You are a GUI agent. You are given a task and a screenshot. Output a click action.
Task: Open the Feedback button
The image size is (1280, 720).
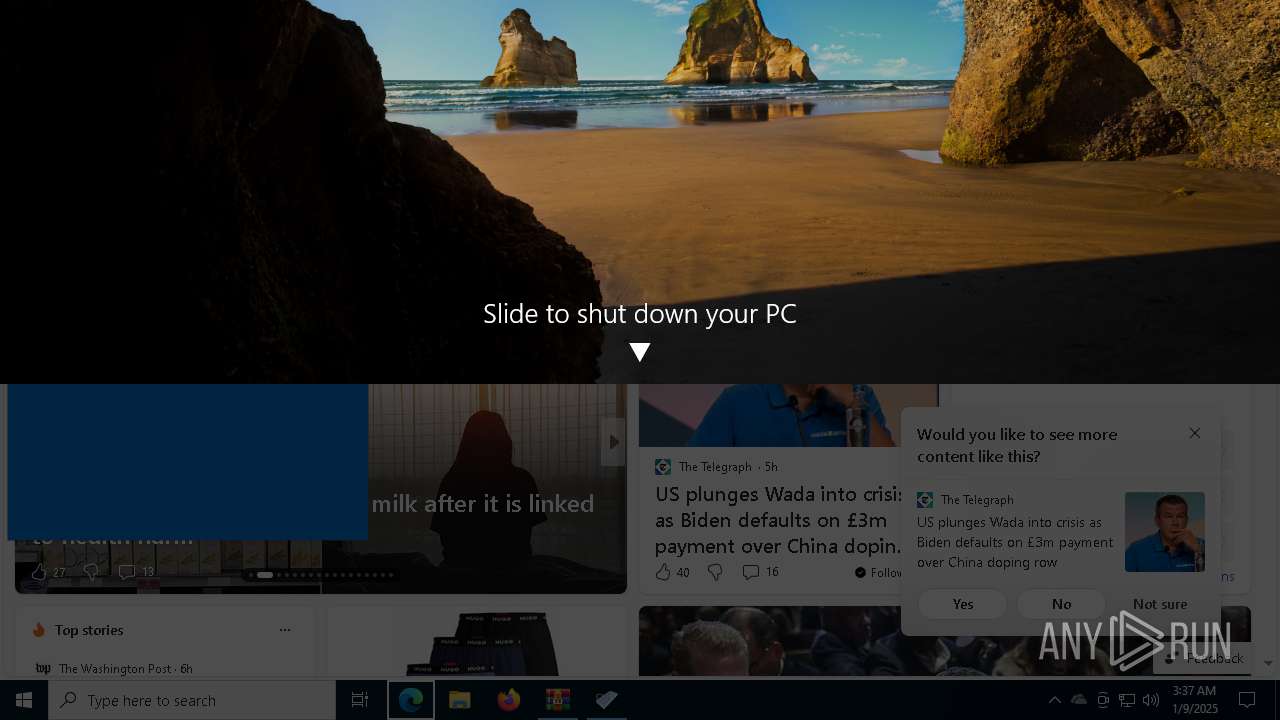1203,658
